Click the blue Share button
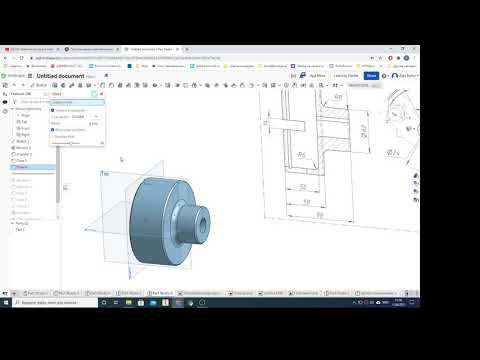Image resolution: width=480 pixels, height=360 pixels. pyautogui.click(x=371, y=76)
